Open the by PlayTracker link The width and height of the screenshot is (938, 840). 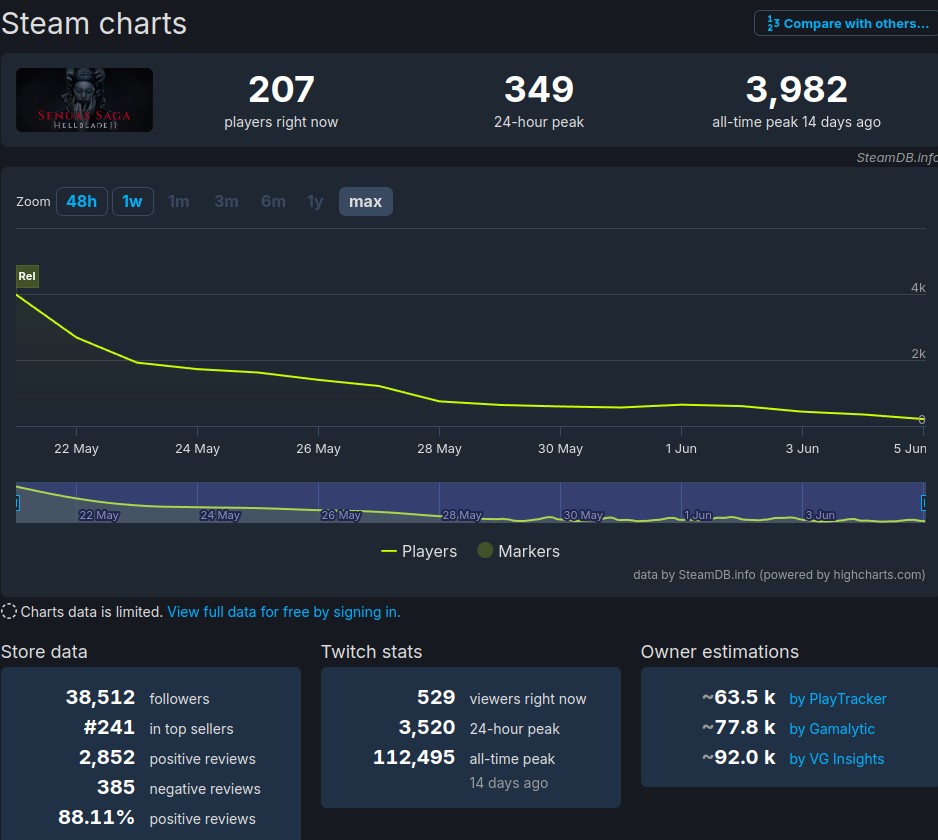click(838, 699)
